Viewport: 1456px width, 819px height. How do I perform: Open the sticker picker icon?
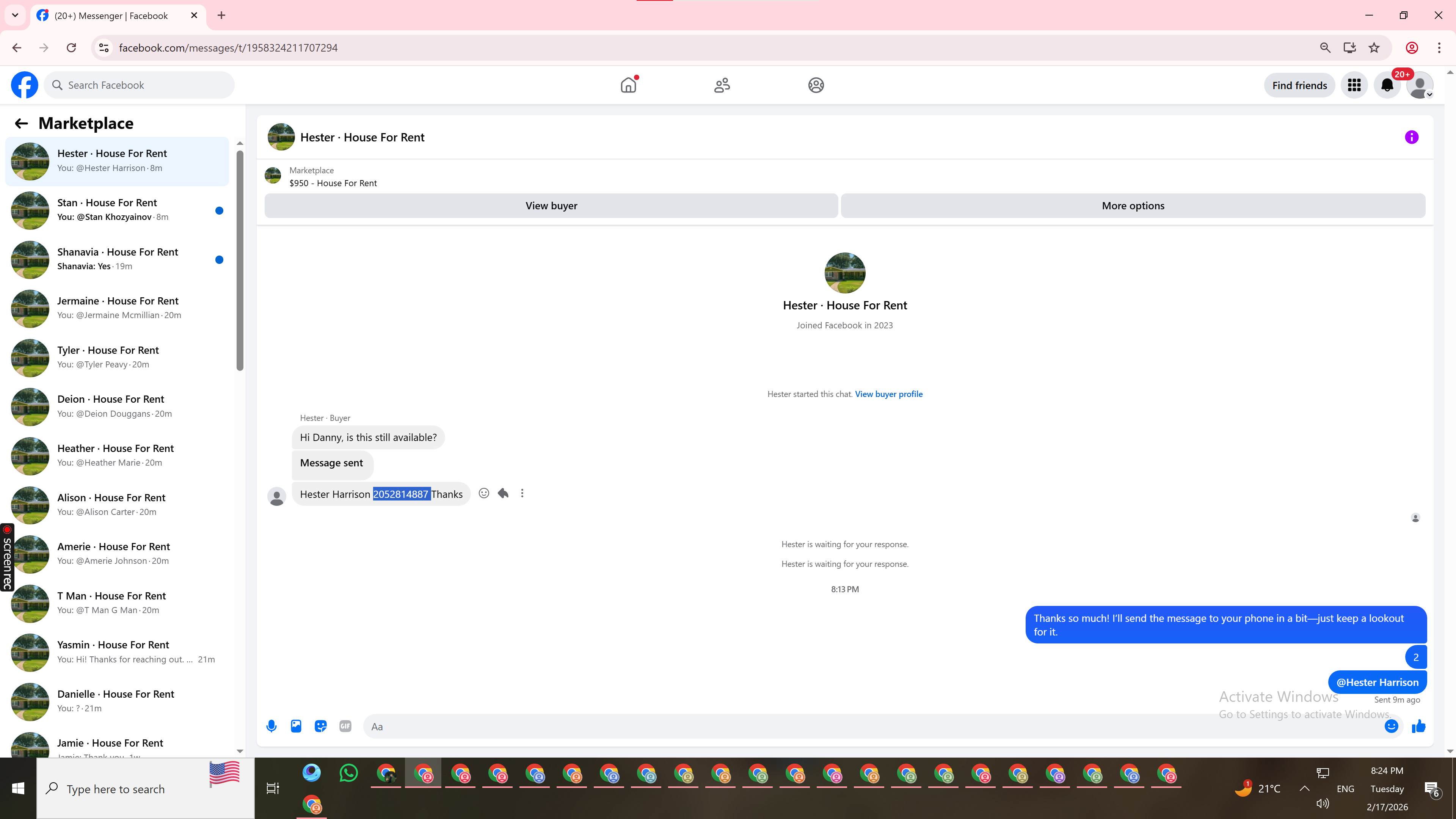(320, 726)
